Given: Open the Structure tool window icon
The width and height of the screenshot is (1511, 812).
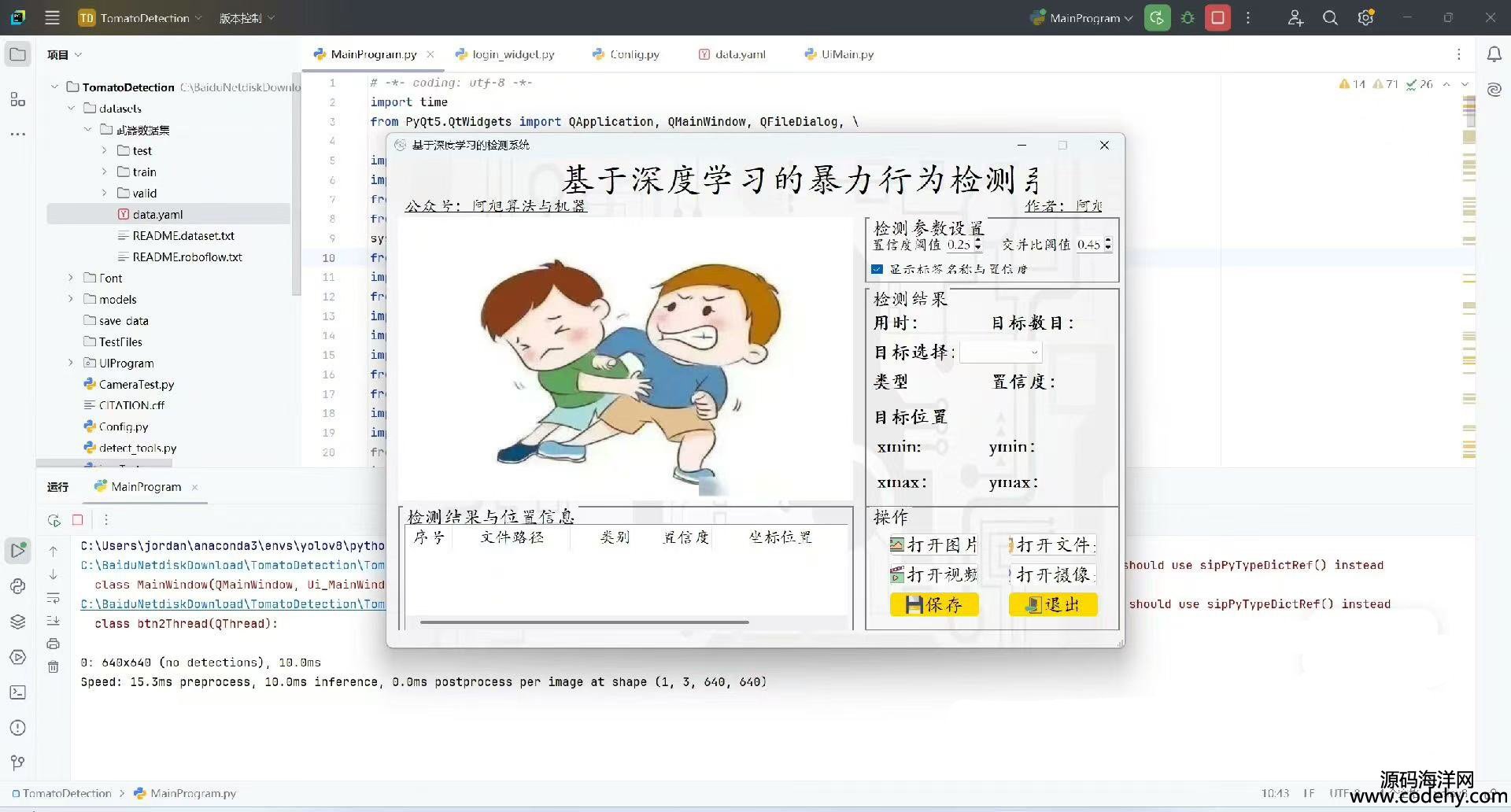Looking at the screenshot, I should [17, 99].
